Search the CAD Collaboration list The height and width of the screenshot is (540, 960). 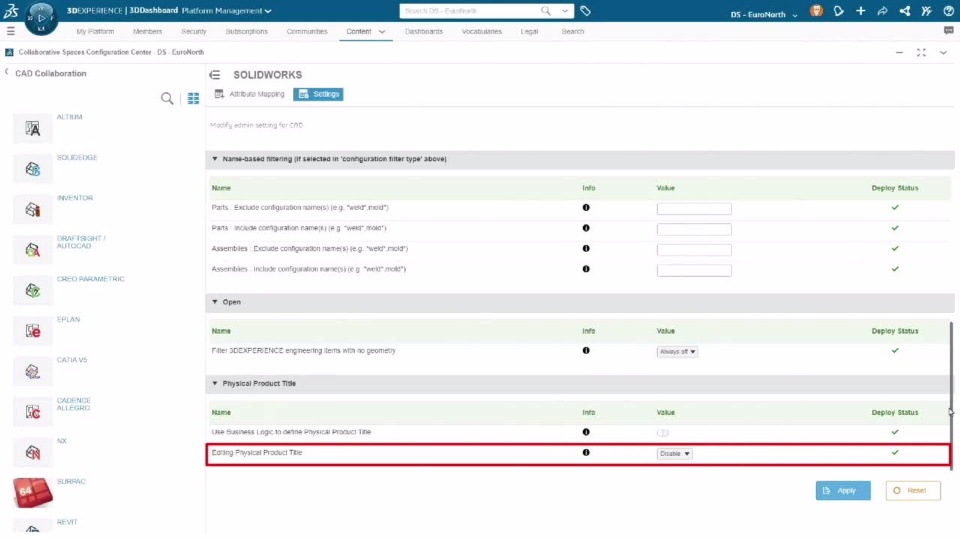point(167,99)
